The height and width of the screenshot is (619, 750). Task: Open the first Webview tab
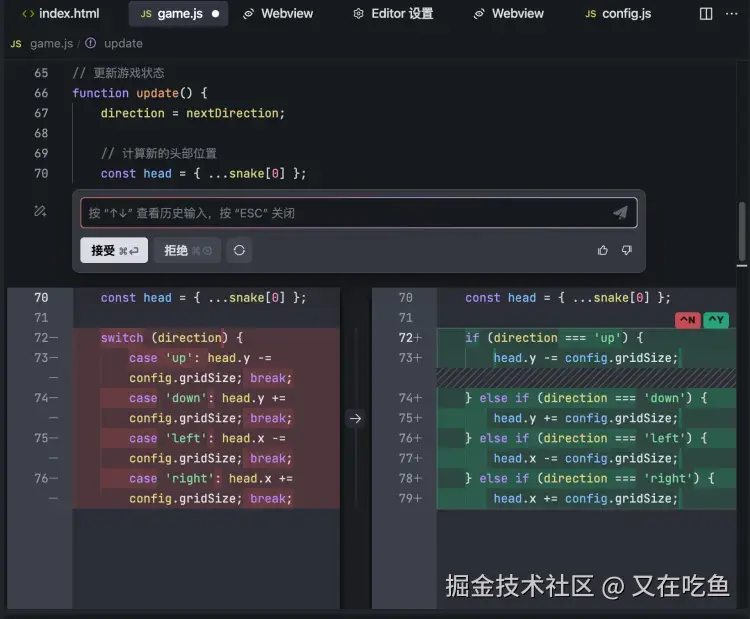click(277, 13)
